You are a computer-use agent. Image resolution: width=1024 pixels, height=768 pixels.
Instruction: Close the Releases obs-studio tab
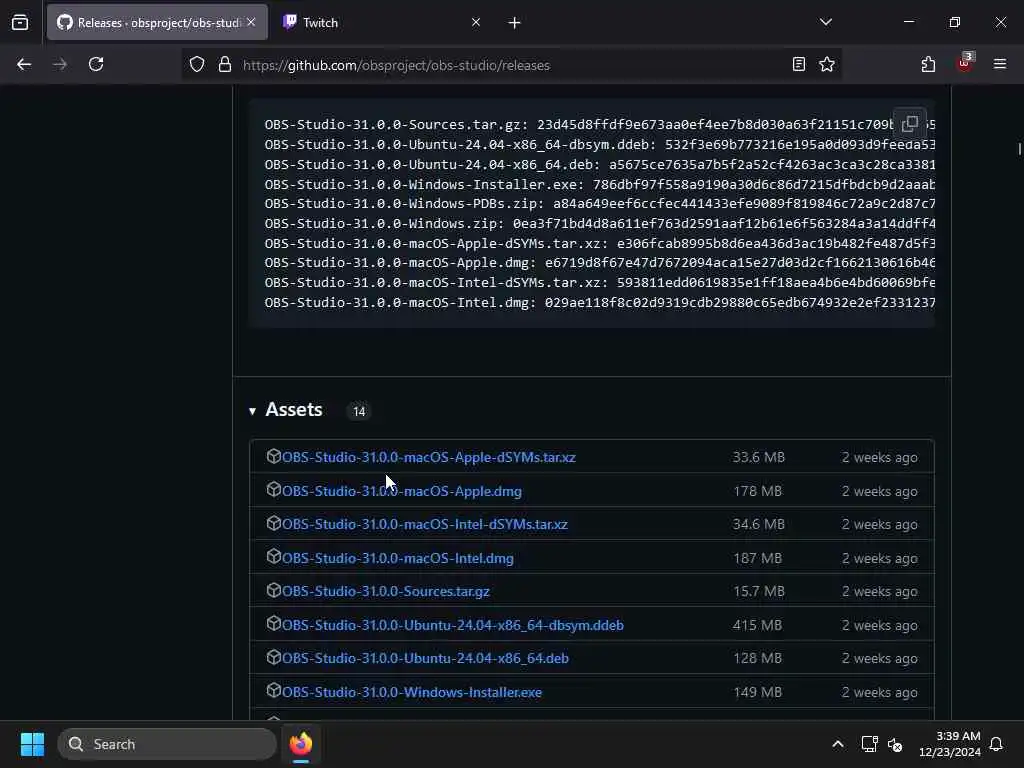point(251,22)
